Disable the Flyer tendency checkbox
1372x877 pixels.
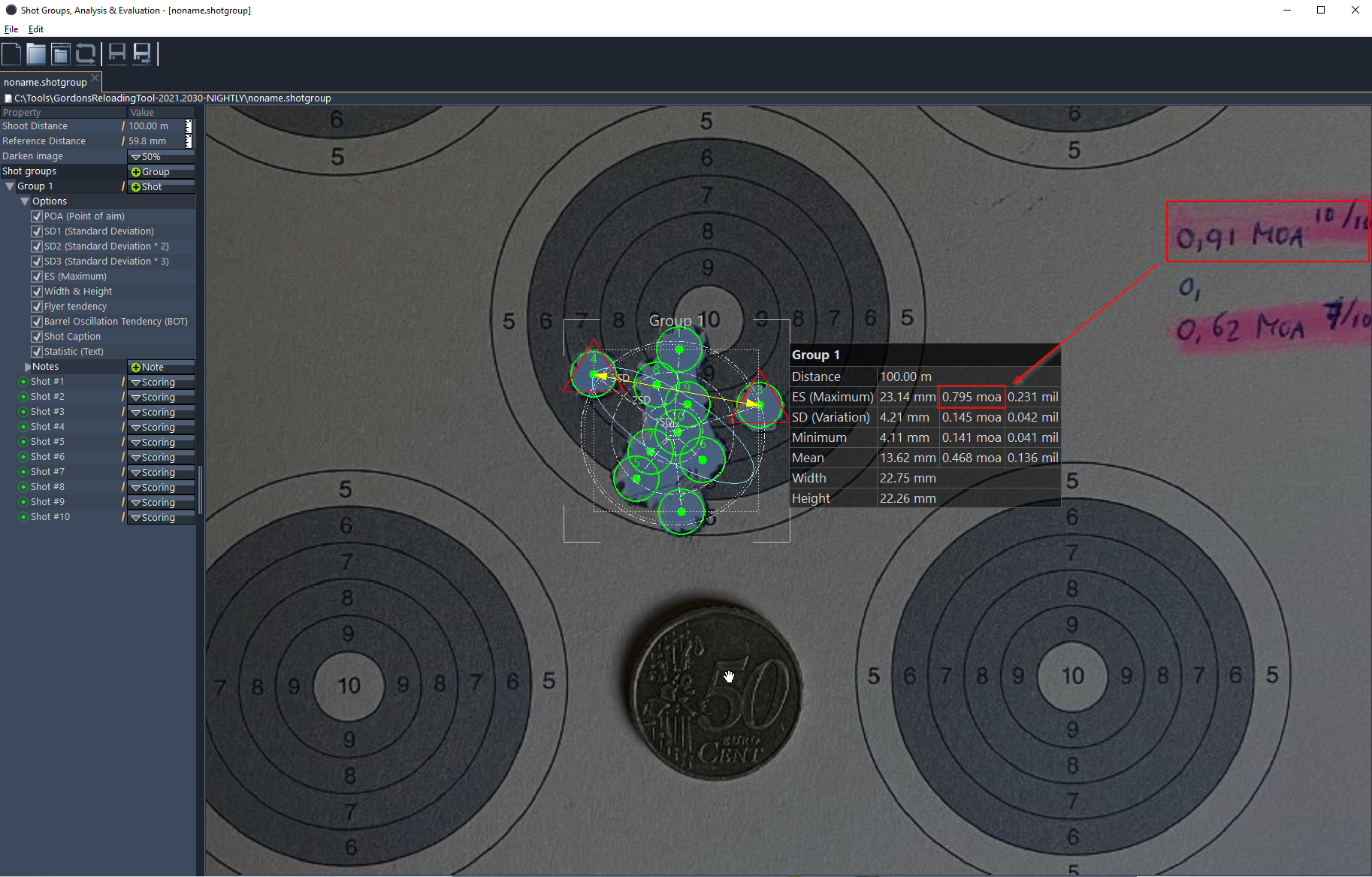pos(36,307)
